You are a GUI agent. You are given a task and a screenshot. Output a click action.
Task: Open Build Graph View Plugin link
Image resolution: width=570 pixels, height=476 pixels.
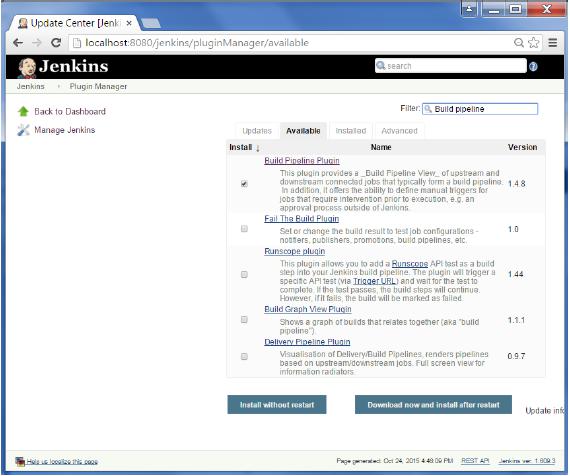pyautogui.click(x=308, y=309)
